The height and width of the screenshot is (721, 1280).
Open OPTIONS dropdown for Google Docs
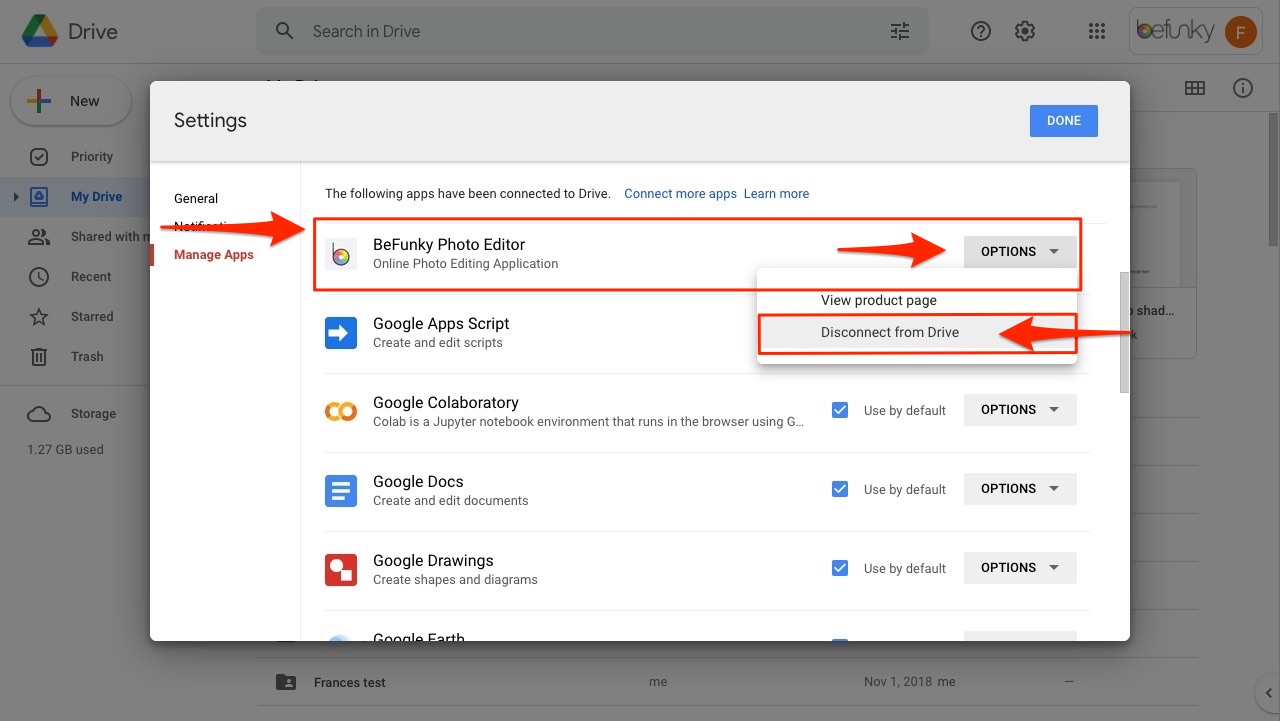pyautogui.click(x=1020, y=489)
